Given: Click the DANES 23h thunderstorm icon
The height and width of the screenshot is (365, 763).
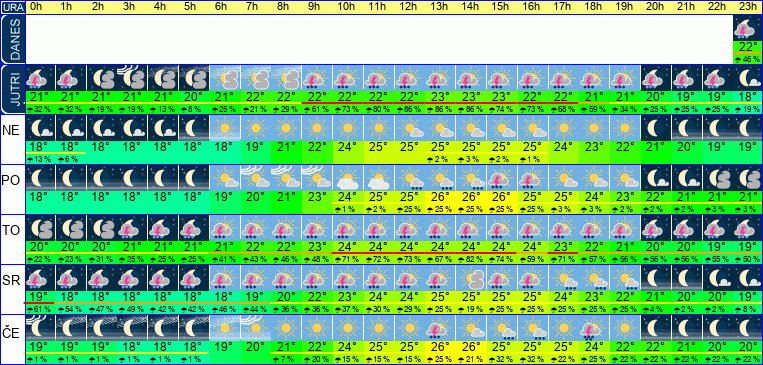Looking at the screenshot, I should (747, 28).
